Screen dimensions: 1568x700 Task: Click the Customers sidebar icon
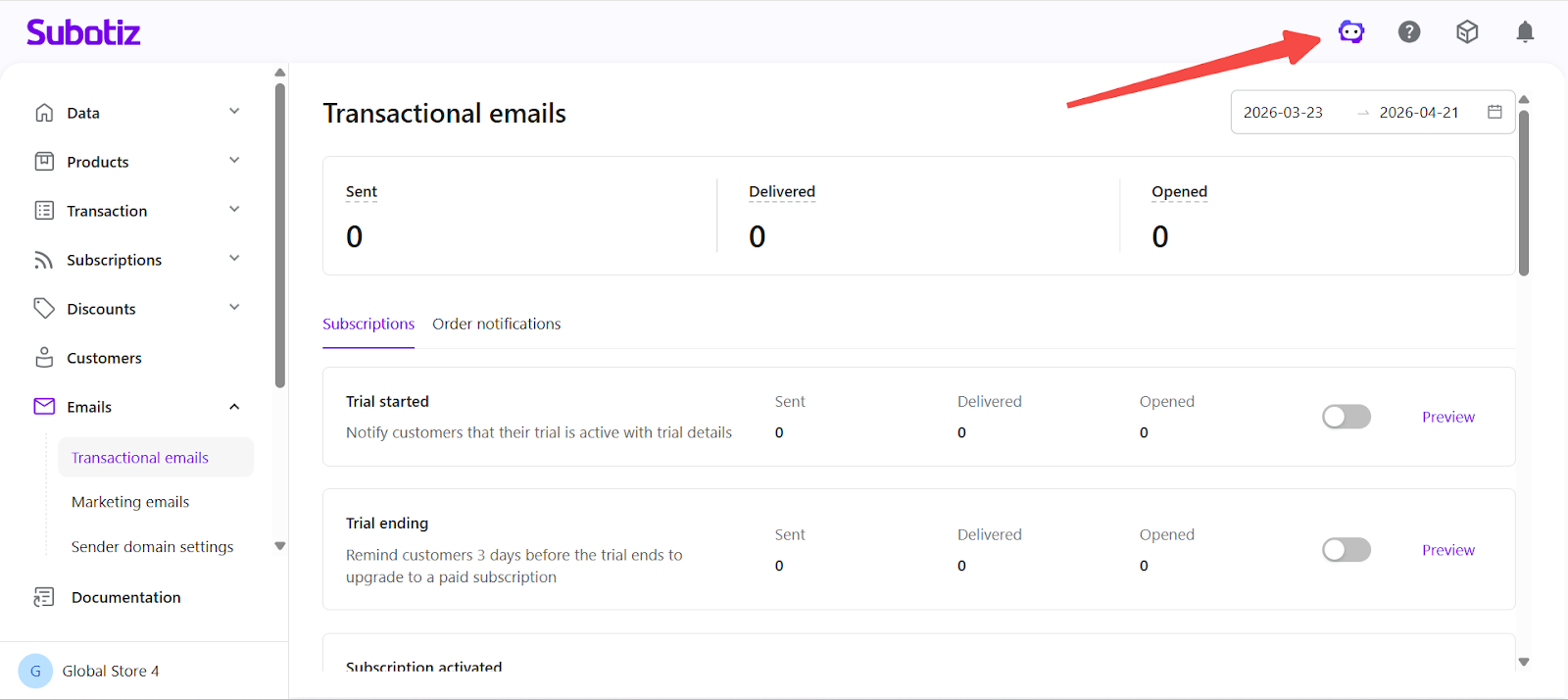tap(44, 358)
